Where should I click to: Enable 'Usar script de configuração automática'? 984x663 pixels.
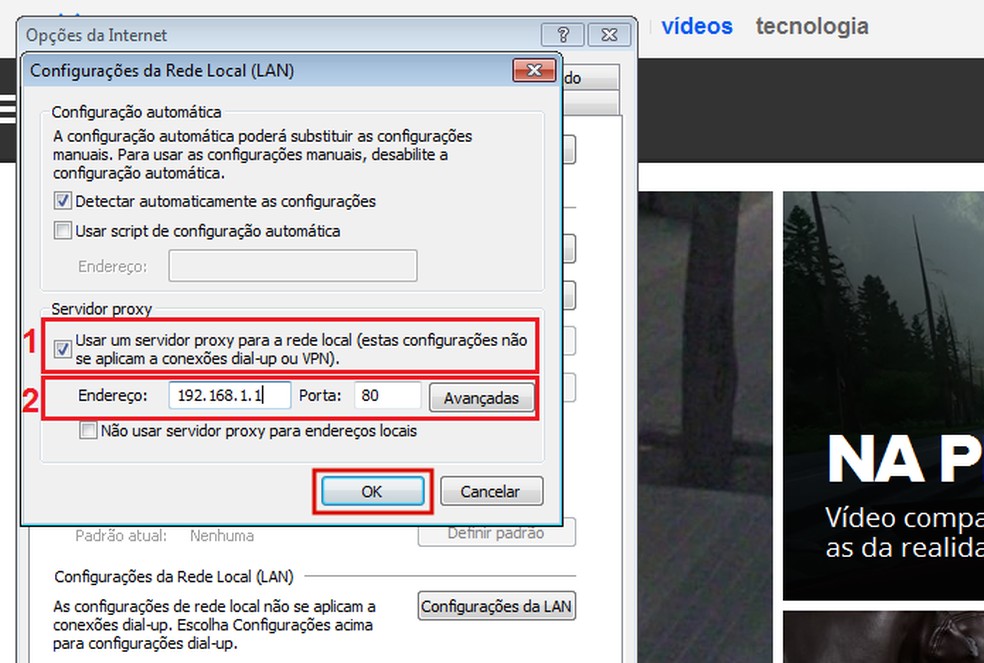point(62,231)
